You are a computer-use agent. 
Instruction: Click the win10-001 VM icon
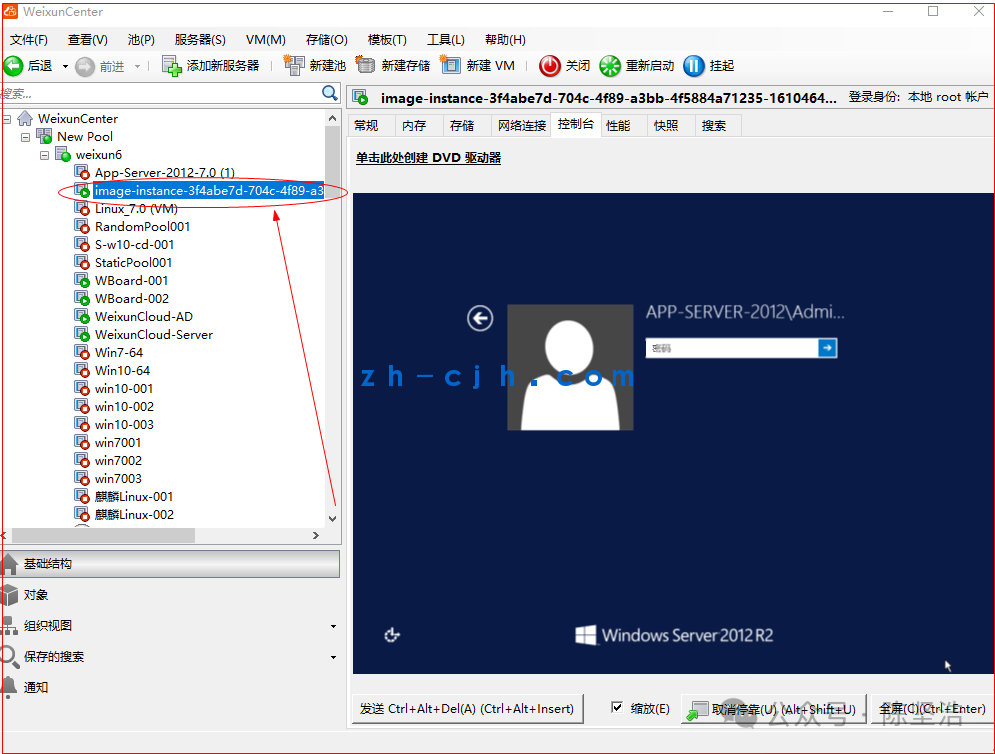coord(82,388)
